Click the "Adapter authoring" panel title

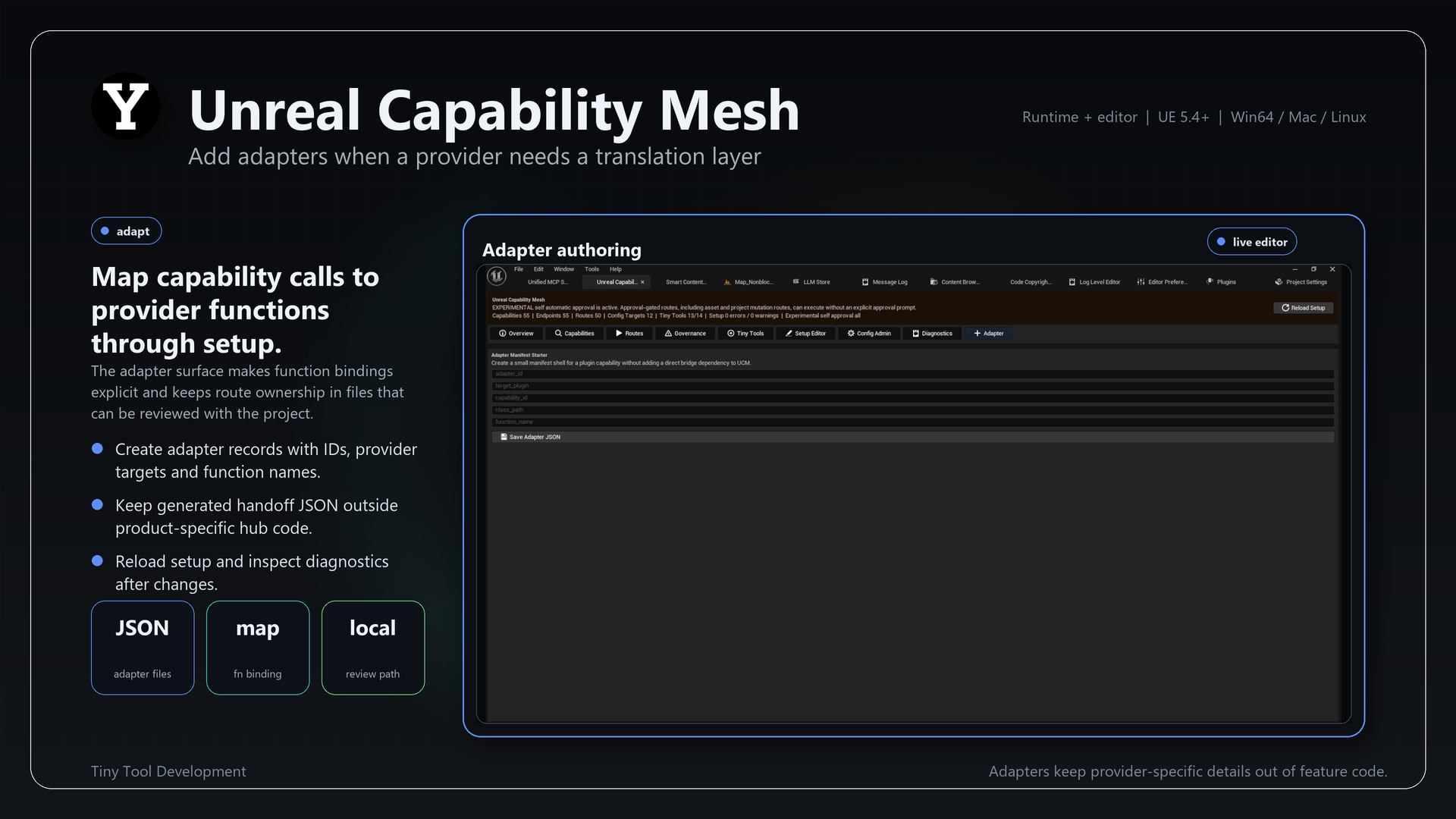click(x=562, y=250)
